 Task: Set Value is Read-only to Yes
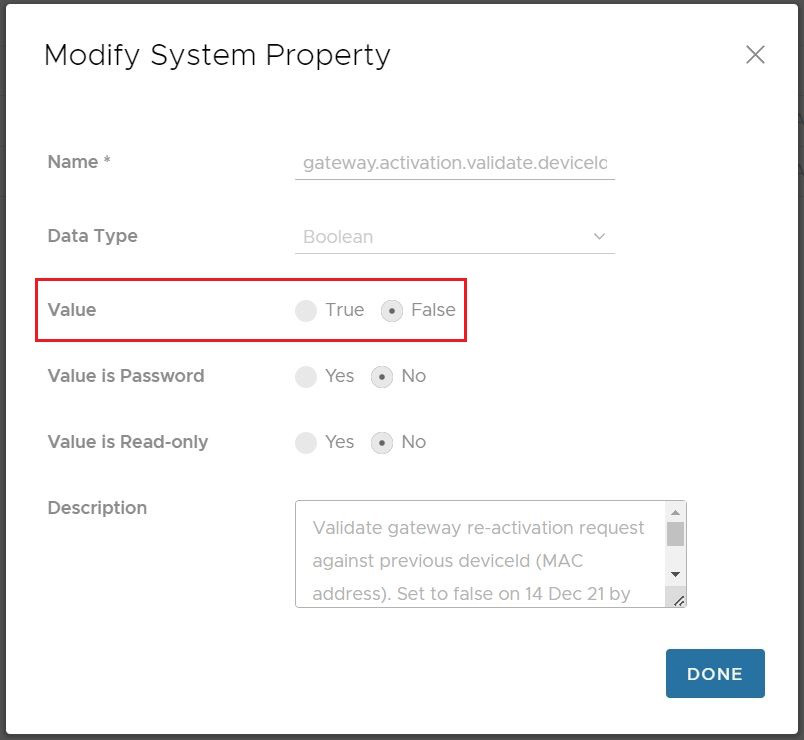(307, 443)
